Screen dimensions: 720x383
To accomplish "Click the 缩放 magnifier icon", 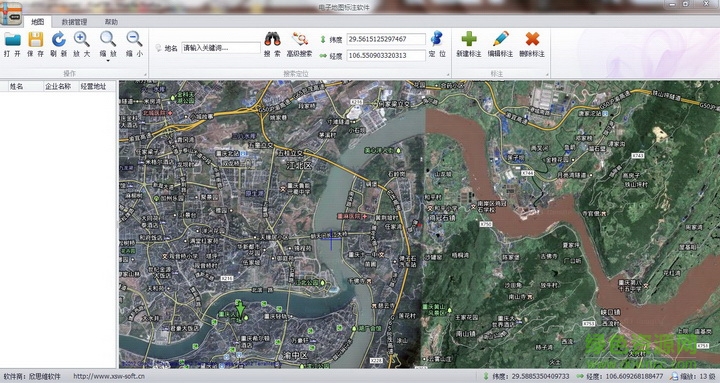I will pos(108,39).
